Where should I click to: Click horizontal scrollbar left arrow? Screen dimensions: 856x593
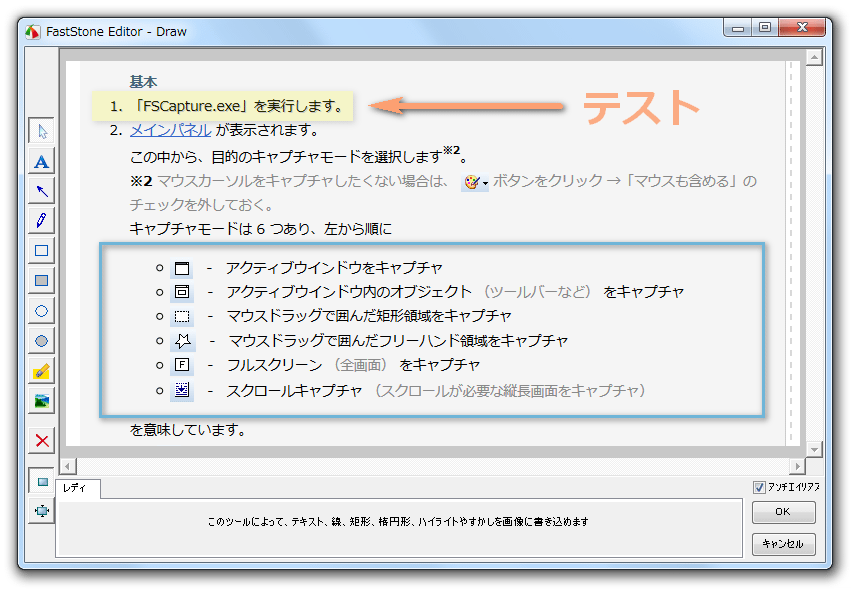point(68,466)
